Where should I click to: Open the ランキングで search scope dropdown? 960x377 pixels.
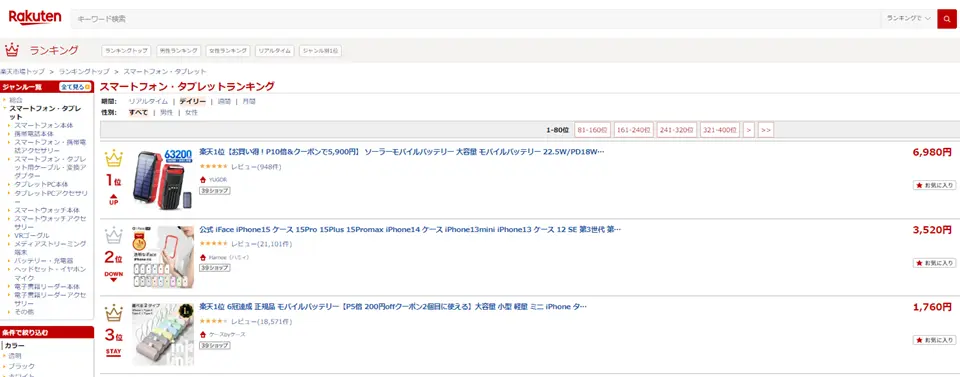pos(909,19)
